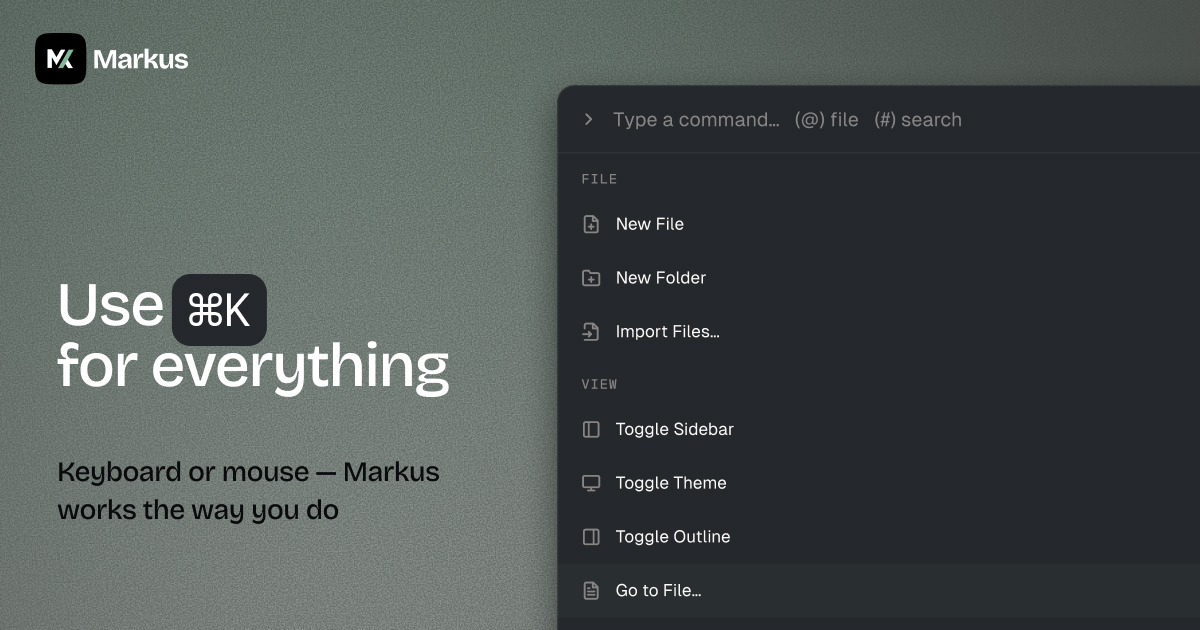Click the New File document icon
The height and width of the screenshot is (630, 1200).
tap(591, 224)
